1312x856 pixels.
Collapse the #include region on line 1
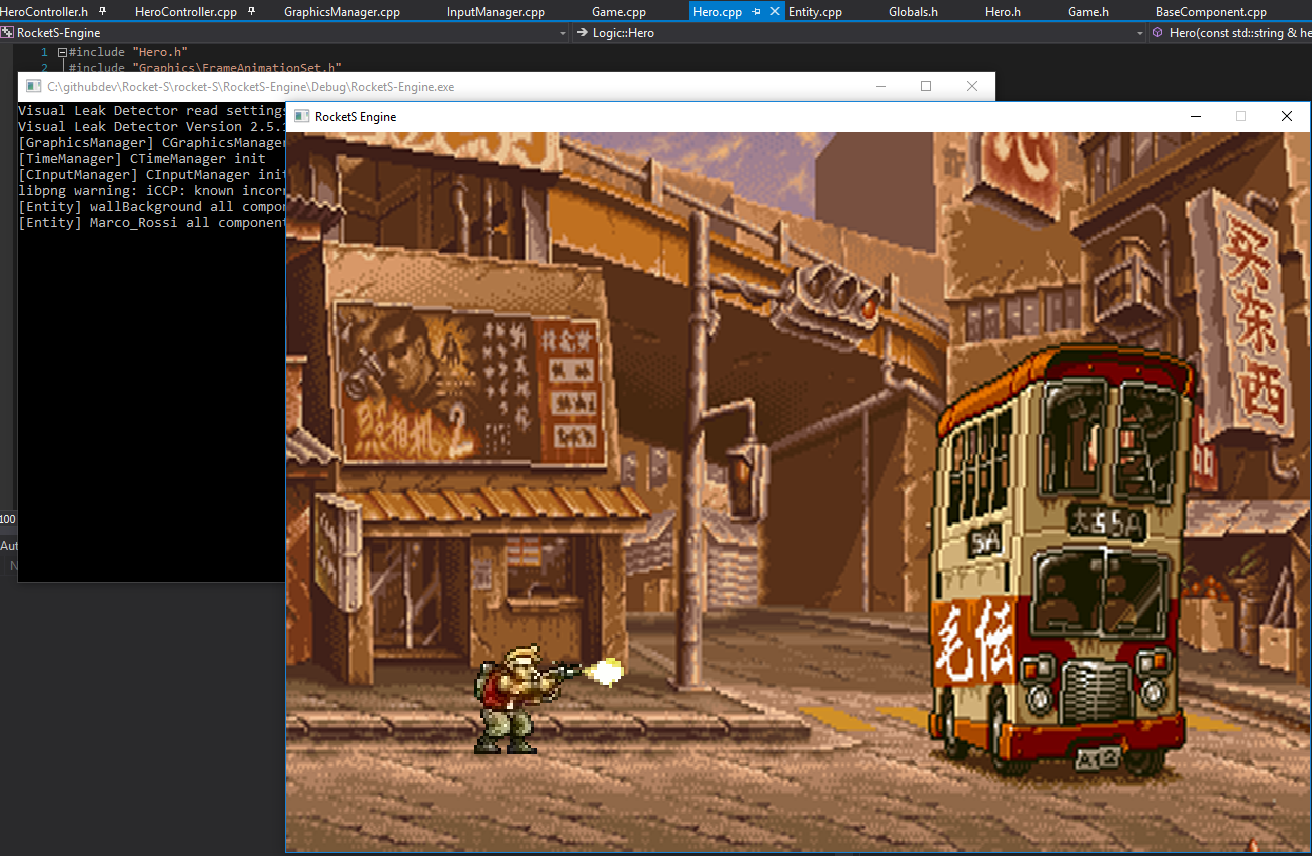tap(62, 52)
